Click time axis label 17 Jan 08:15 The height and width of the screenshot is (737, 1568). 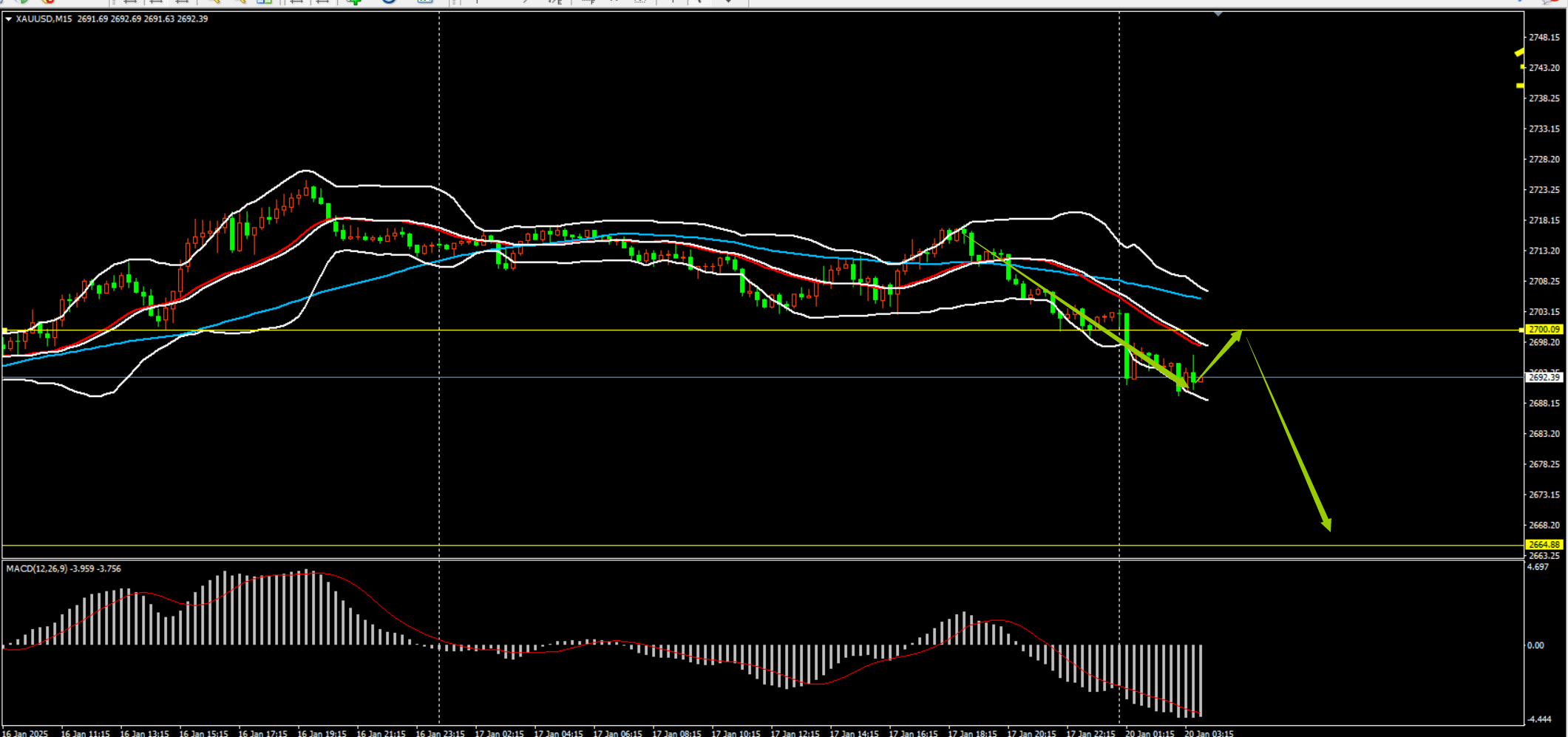[x=677, y=733]
